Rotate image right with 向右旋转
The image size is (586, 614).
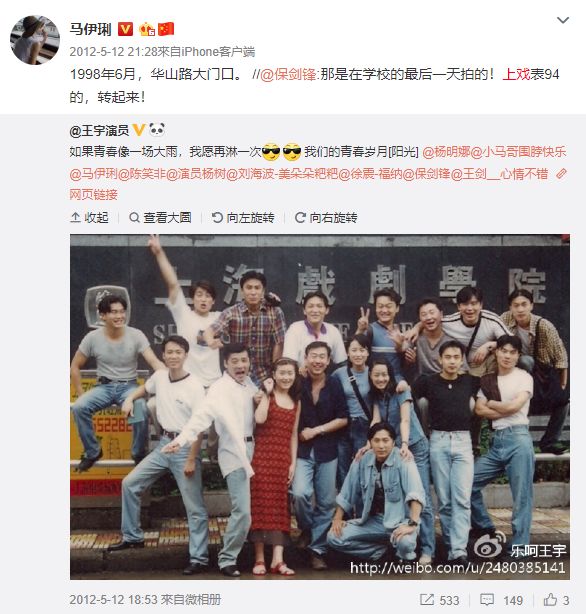point(326,217)
